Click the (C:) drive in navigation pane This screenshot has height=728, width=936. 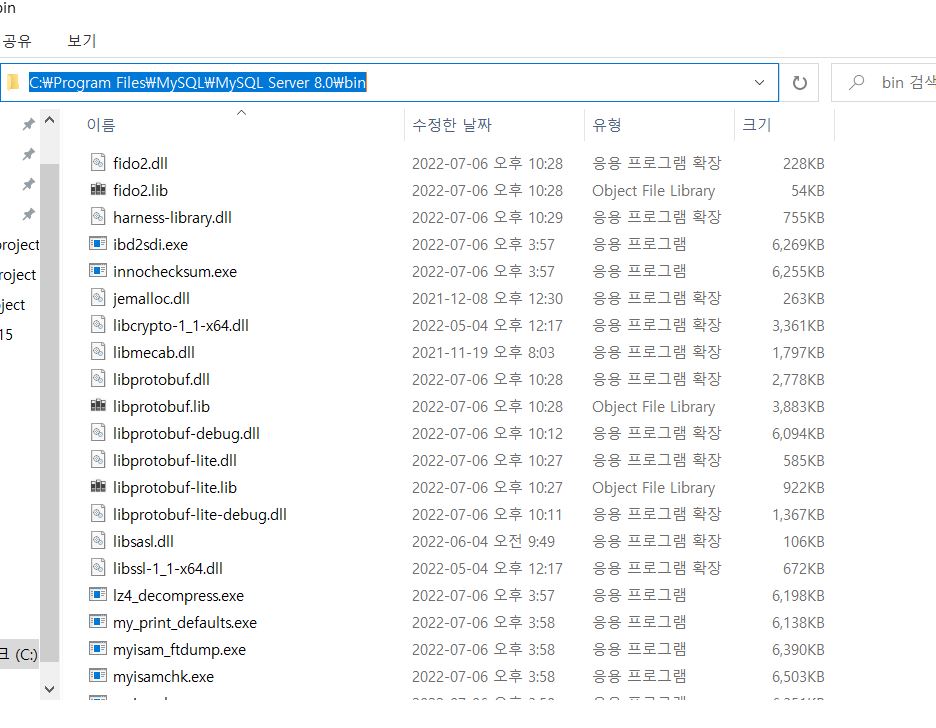19,655
